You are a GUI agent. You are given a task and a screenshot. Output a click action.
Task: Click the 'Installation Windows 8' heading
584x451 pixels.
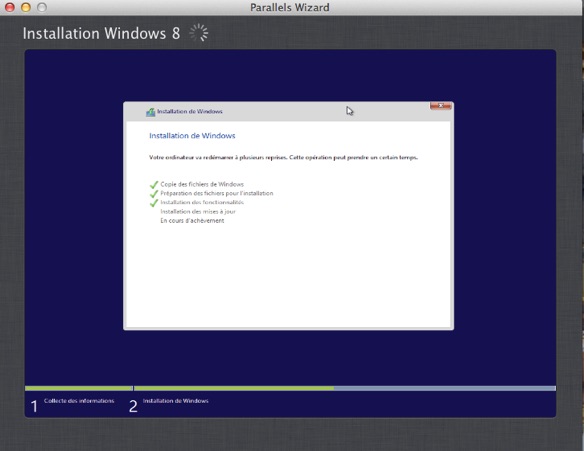pyautogui.click(x=101, y=33)
